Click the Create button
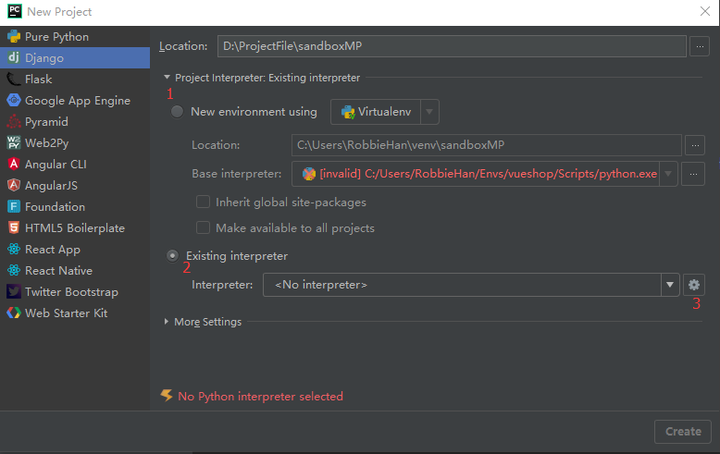720x454 pixels. (x=682, y=431)
